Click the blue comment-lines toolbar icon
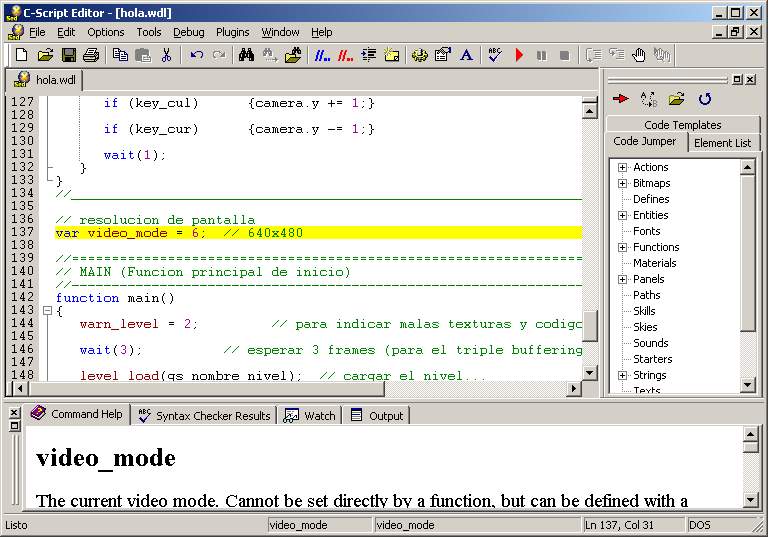This screenshot has width=768, height=537. click(x=322, y=55)
